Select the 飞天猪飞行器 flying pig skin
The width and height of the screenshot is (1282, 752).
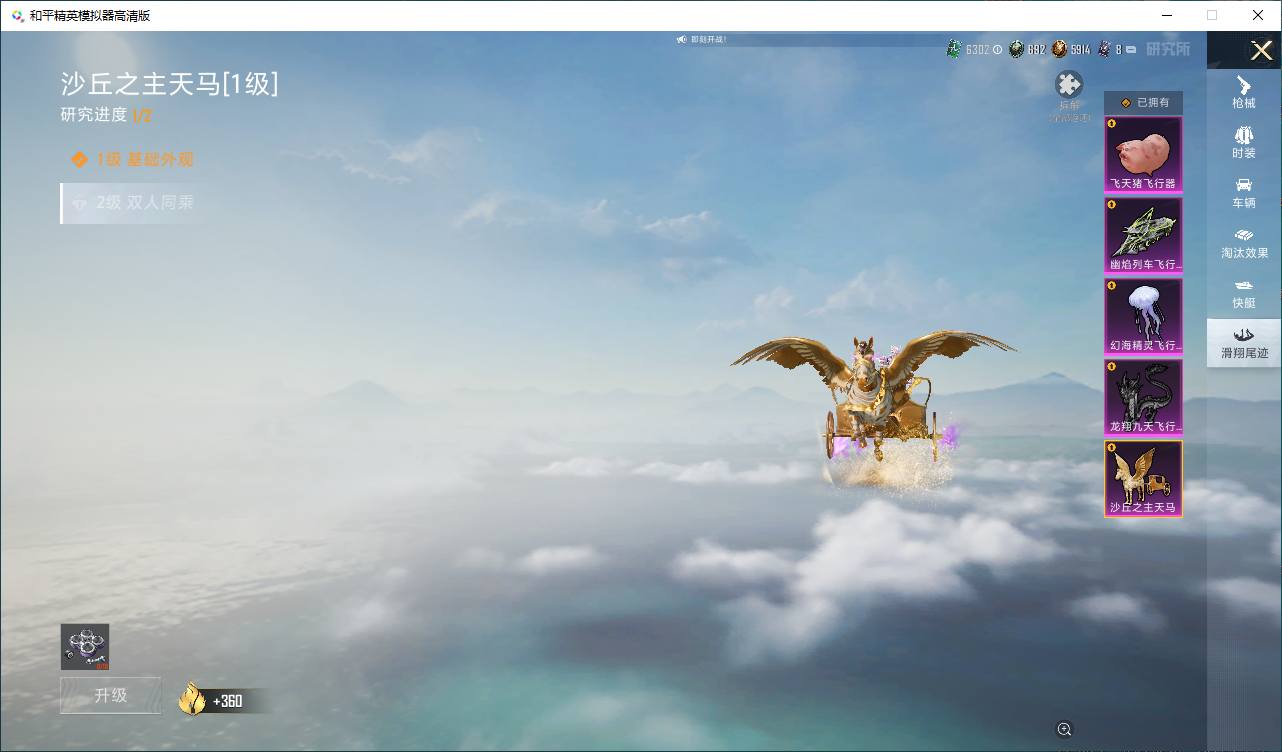pyautogui.click(x=1143, y=154)
